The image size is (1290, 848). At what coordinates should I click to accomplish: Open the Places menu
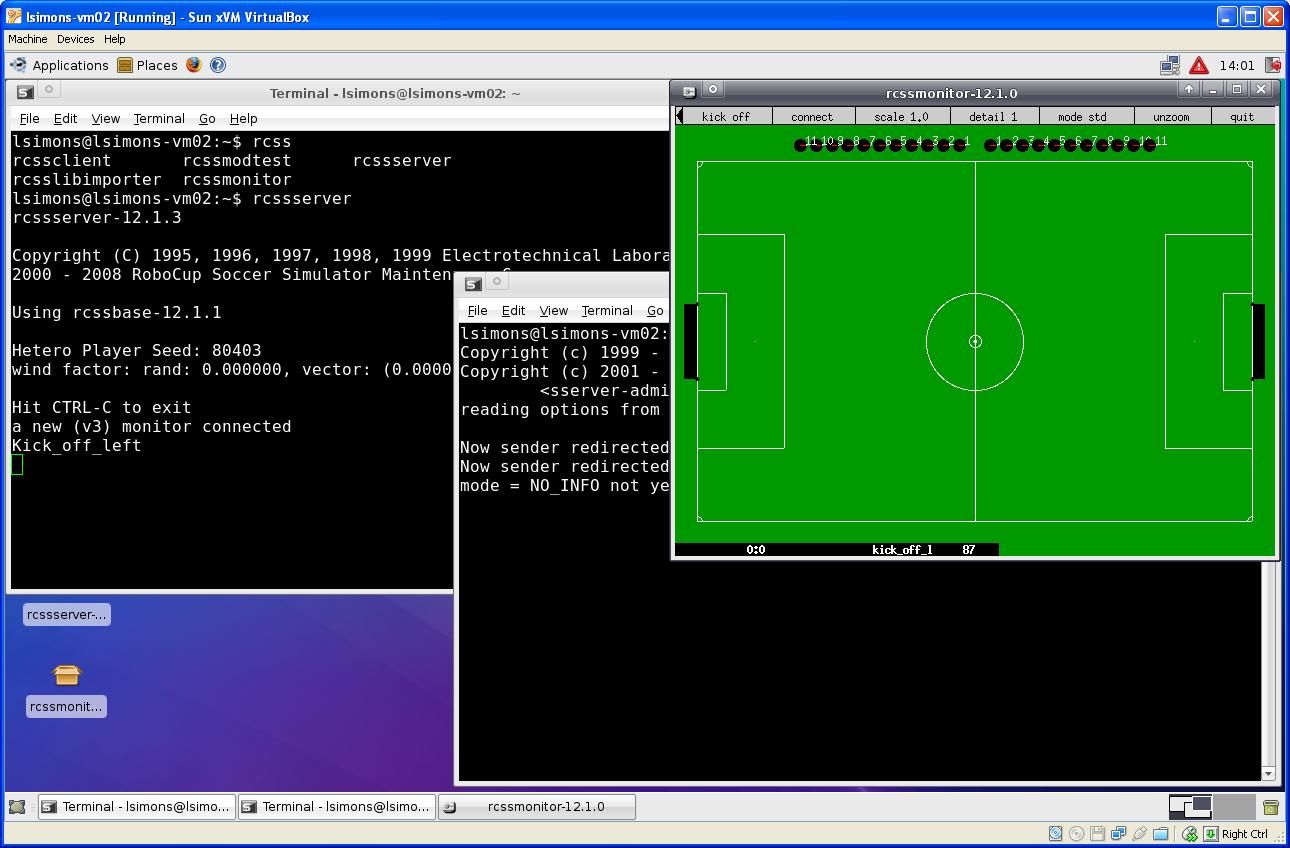coord(148,65)
